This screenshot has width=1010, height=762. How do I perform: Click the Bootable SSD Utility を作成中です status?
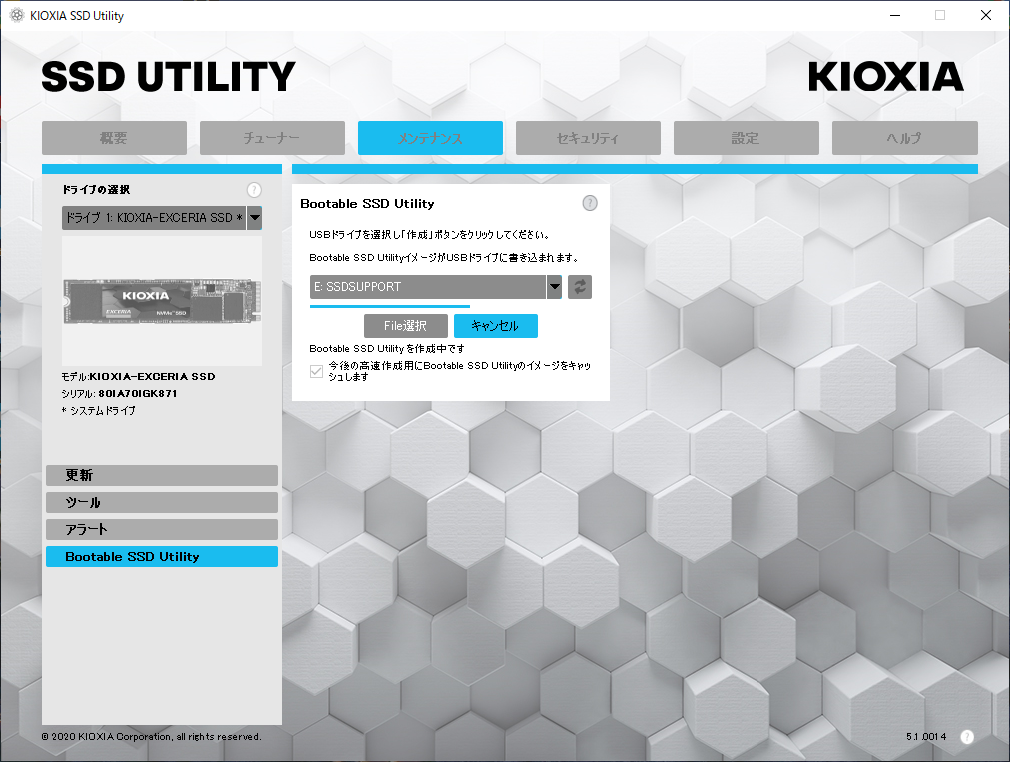[x=386, y=348]
